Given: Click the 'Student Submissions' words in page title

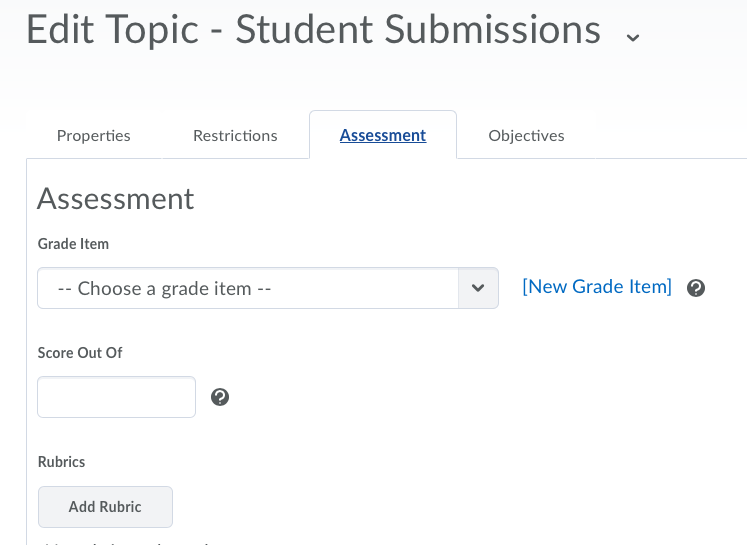Looking at the screenshot, I should click(418, 31).
